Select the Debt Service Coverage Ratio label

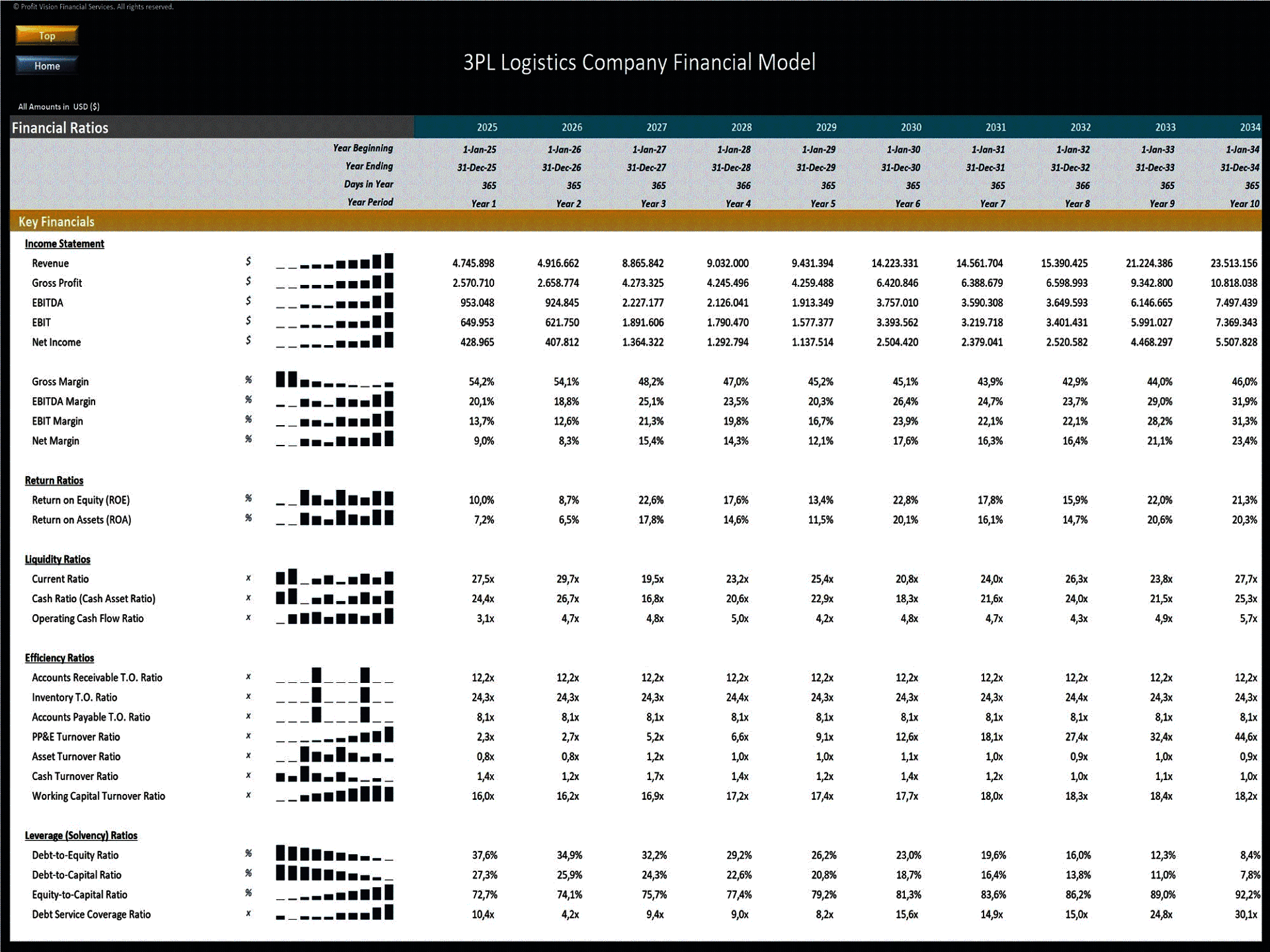point(91,914)
